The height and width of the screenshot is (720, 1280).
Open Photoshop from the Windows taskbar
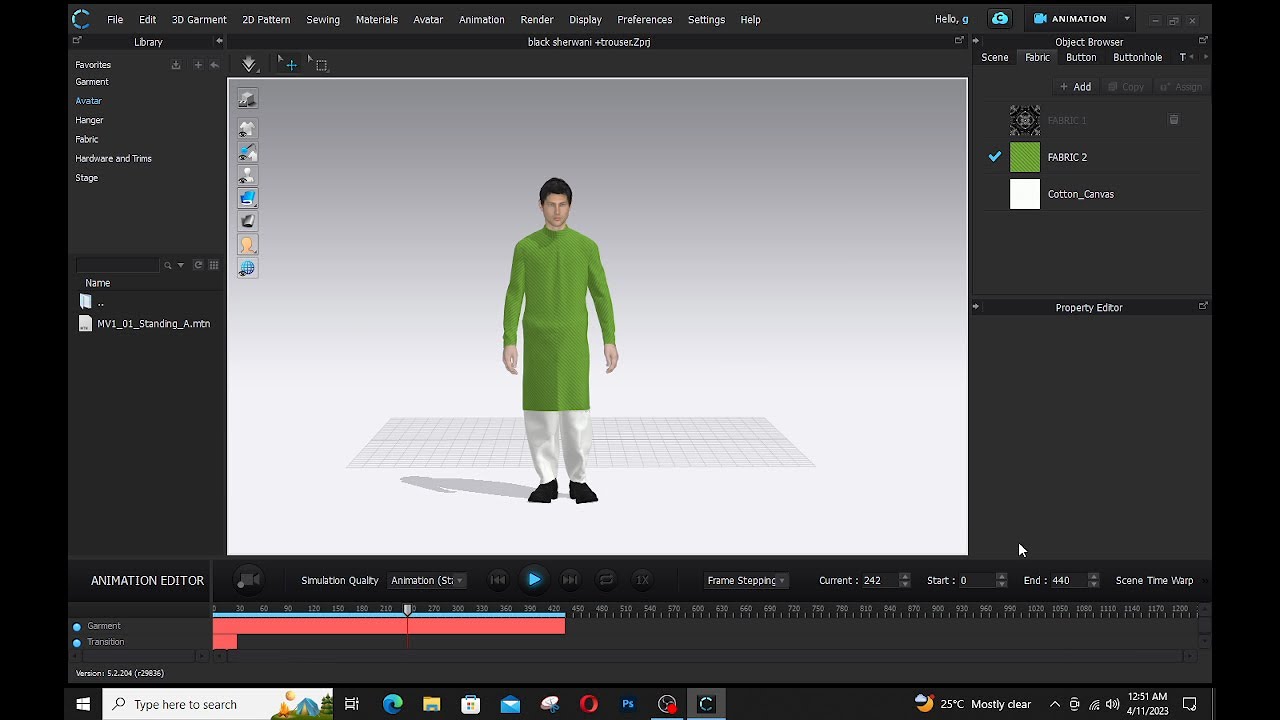[628, 704]
